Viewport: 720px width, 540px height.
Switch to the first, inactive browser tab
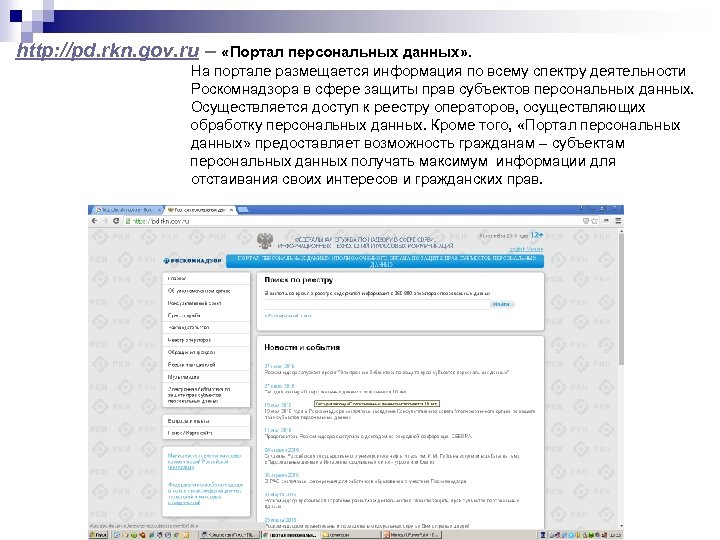[126, 210]
